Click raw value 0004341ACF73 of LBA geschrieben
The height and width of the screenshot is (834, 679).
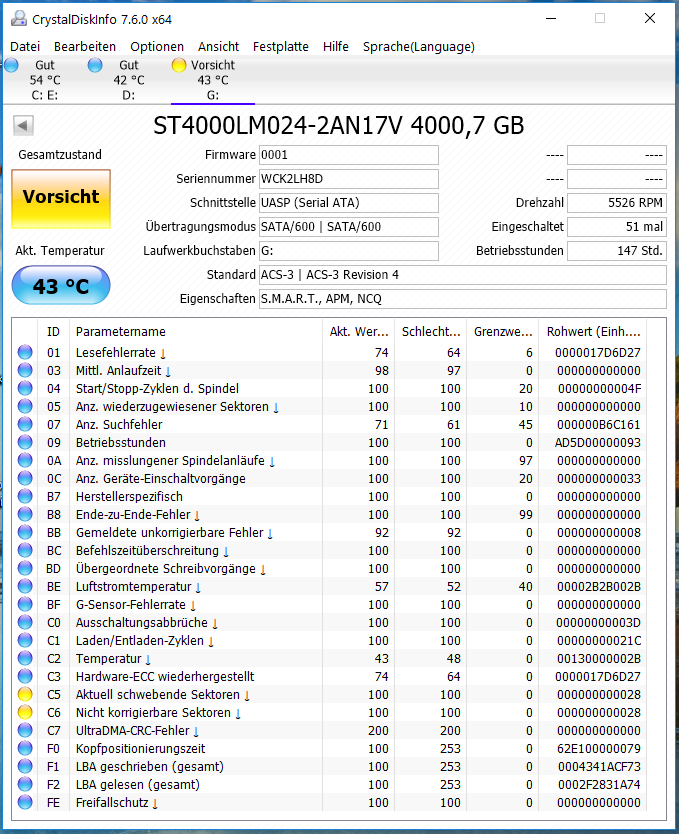click(x=599, y=766)
